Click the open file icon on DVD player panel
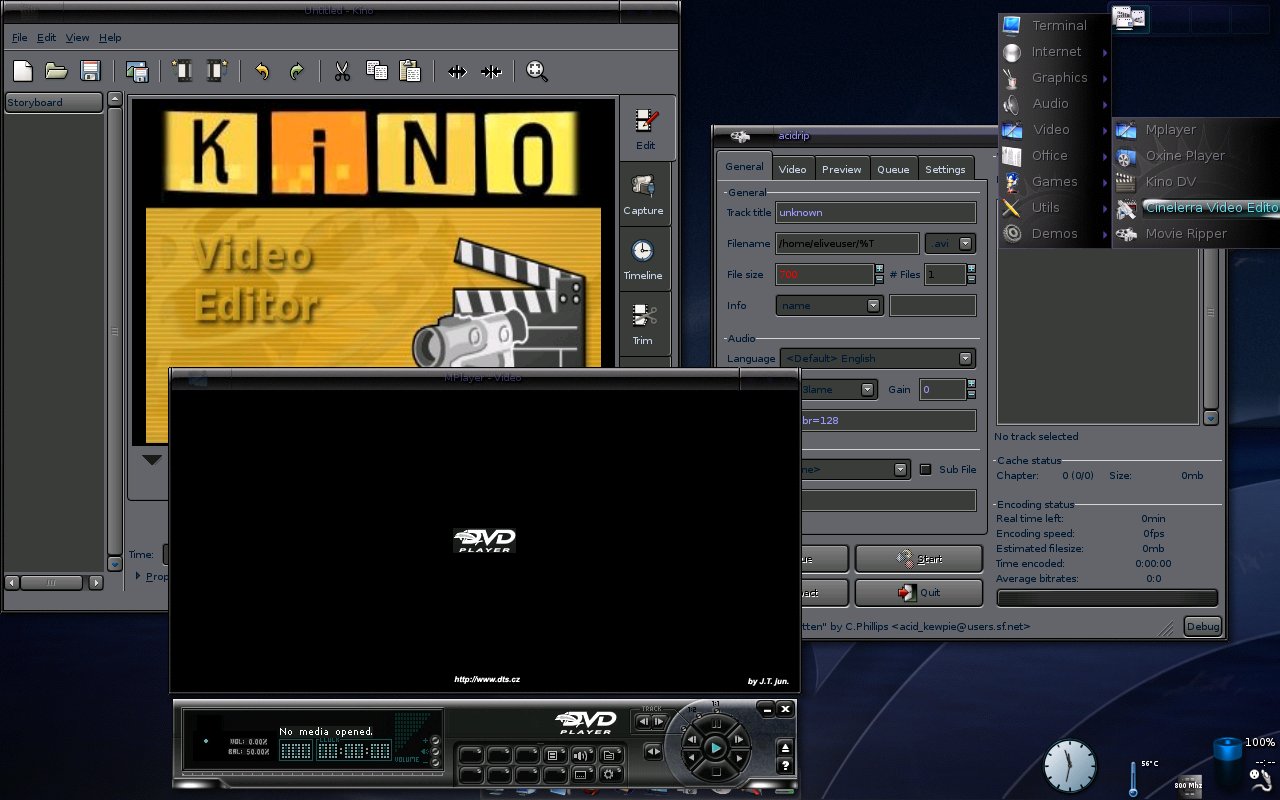 pyautogui.click(x=609, y=755)
